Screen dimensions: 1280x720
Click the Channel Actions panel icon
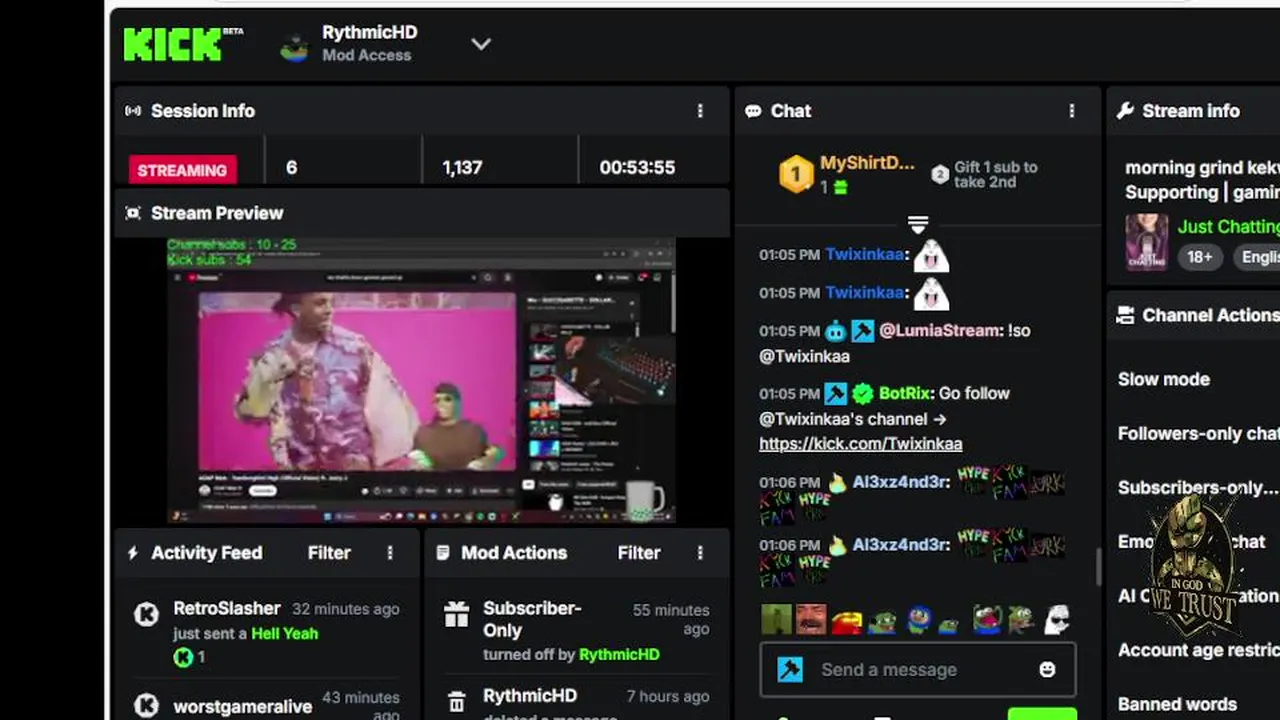pos(1125,315)
